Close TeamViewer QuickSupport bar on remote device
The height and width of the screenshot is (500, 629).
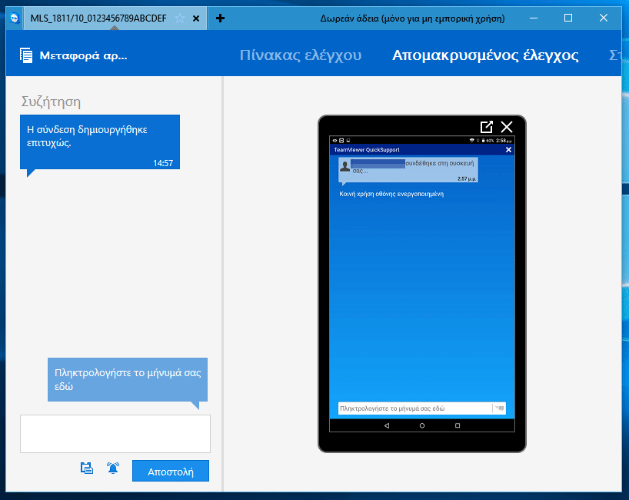coord(508,150)
